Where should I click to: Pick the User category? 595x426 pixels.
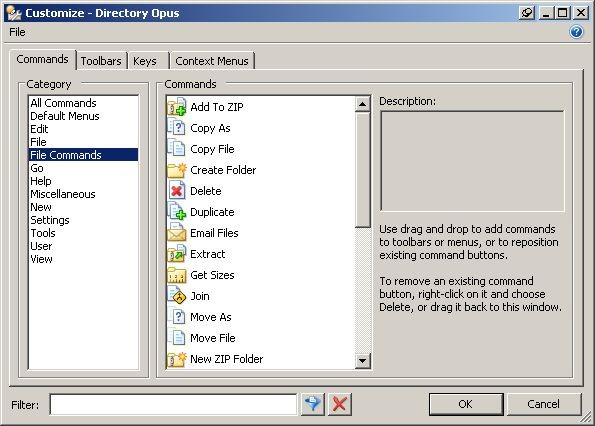[x=41, y=246]
